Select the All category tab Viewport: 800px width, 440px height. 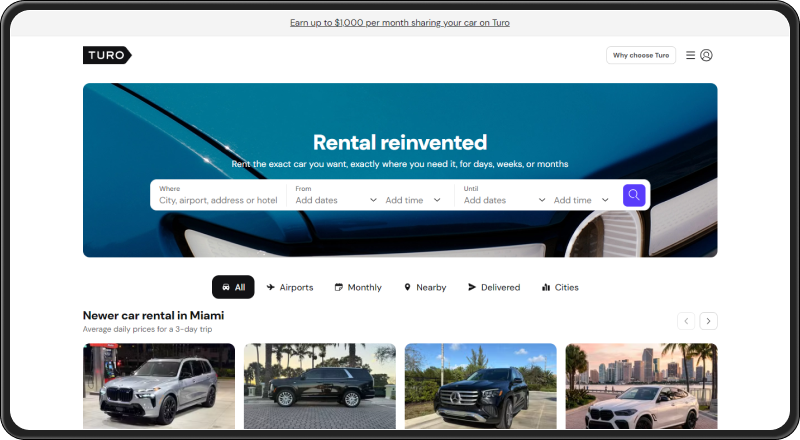pyautogui.click(x=233, y=287)
